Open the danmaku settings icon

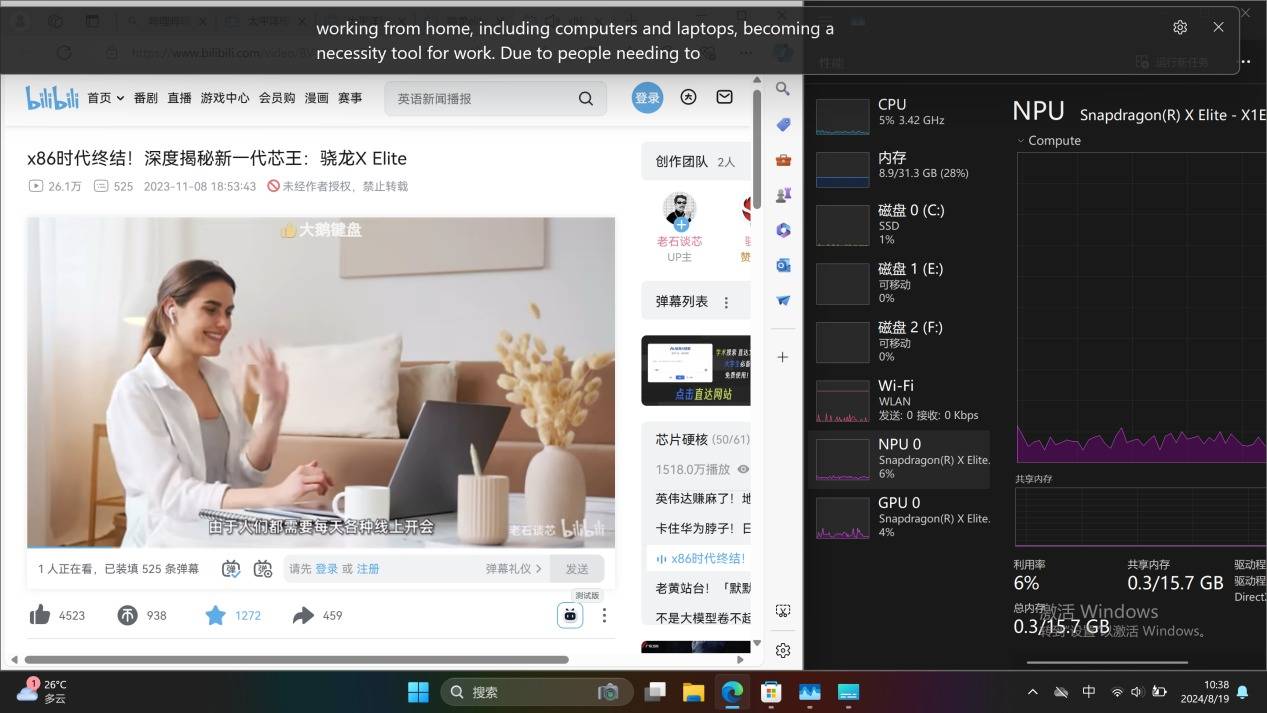tap(263, 569)
